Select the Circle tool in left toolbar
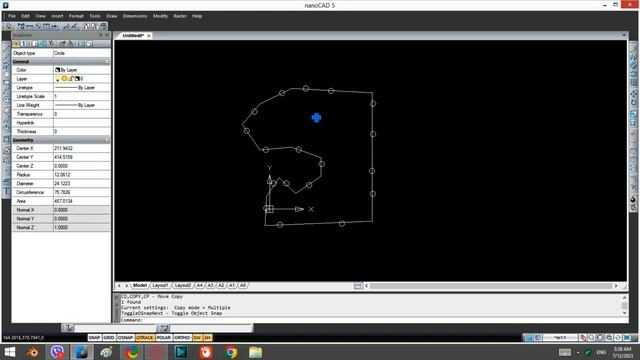This screenshot has width=640, height=360. tap(6, 99)
